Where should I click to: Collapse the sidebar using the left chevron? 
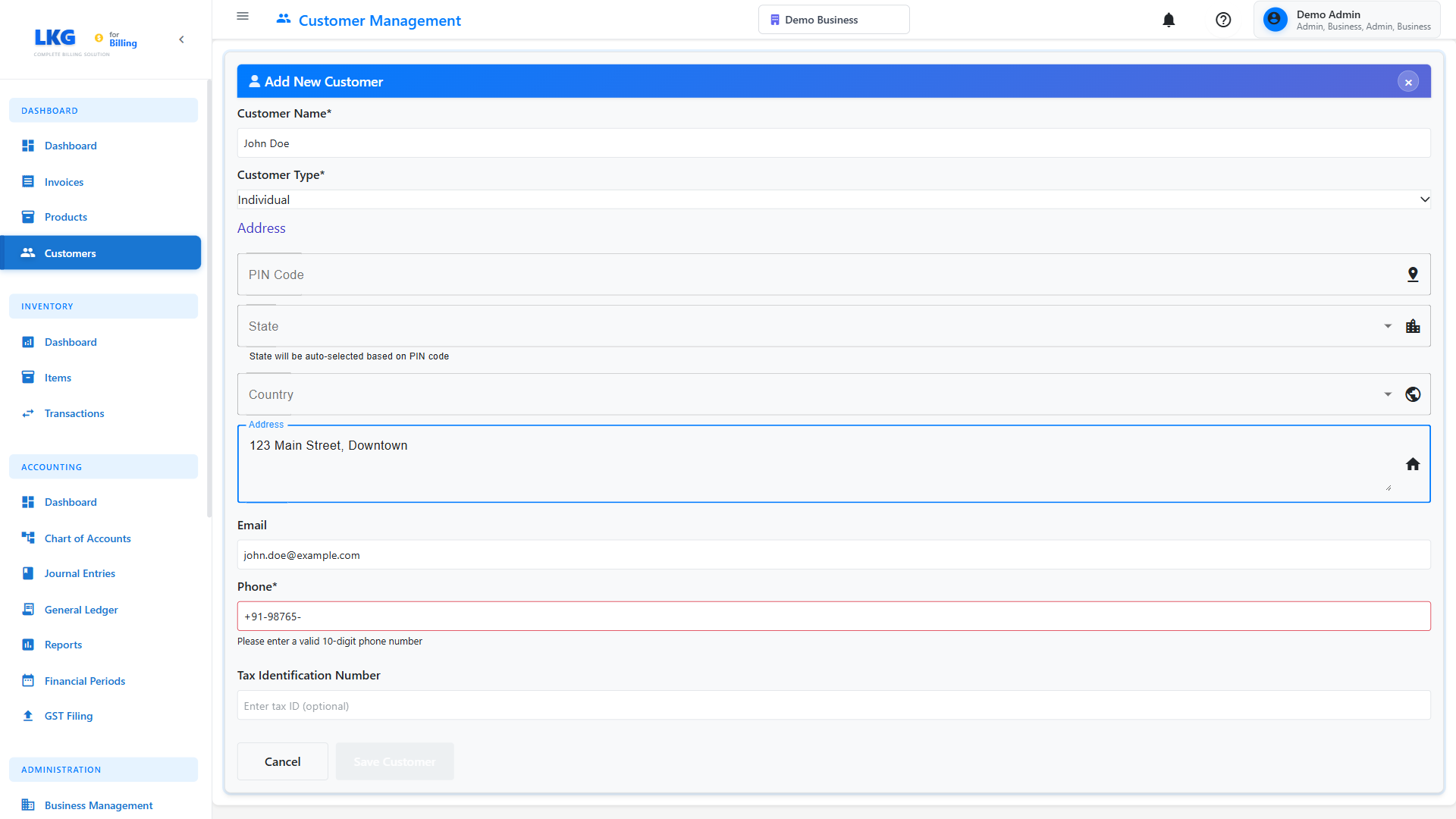click(181, 39)
